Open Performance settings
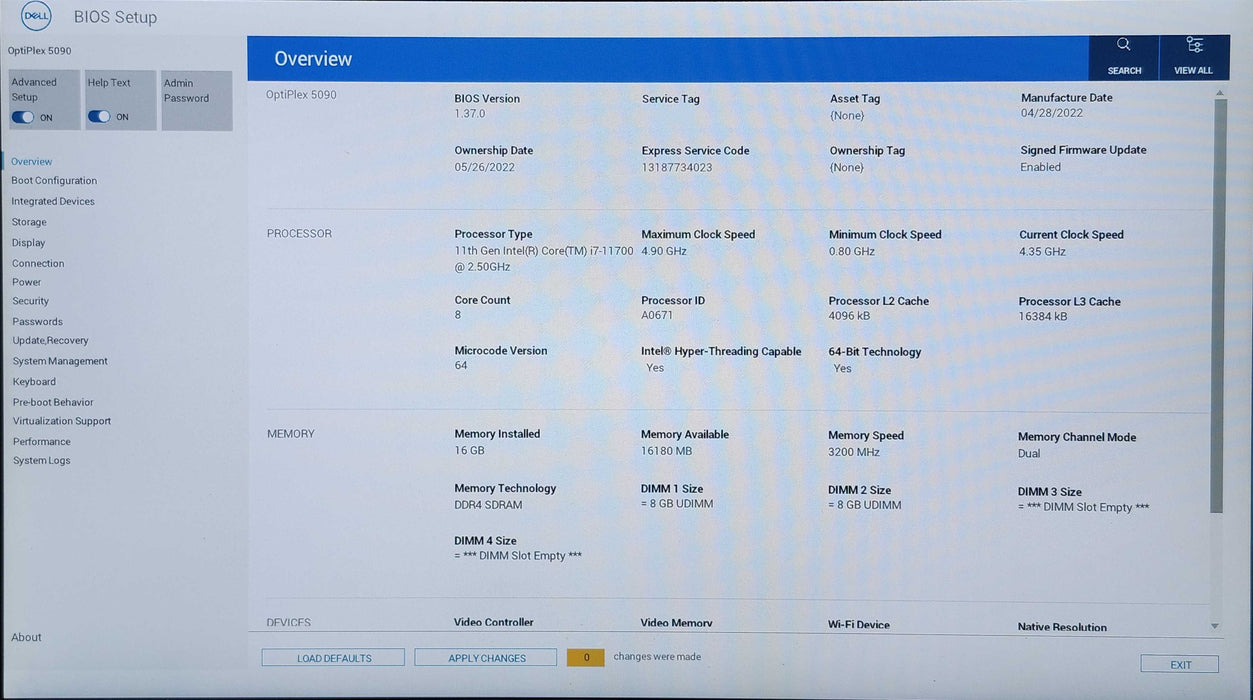This screenshot has width=1253, height=700. point(41,442)
